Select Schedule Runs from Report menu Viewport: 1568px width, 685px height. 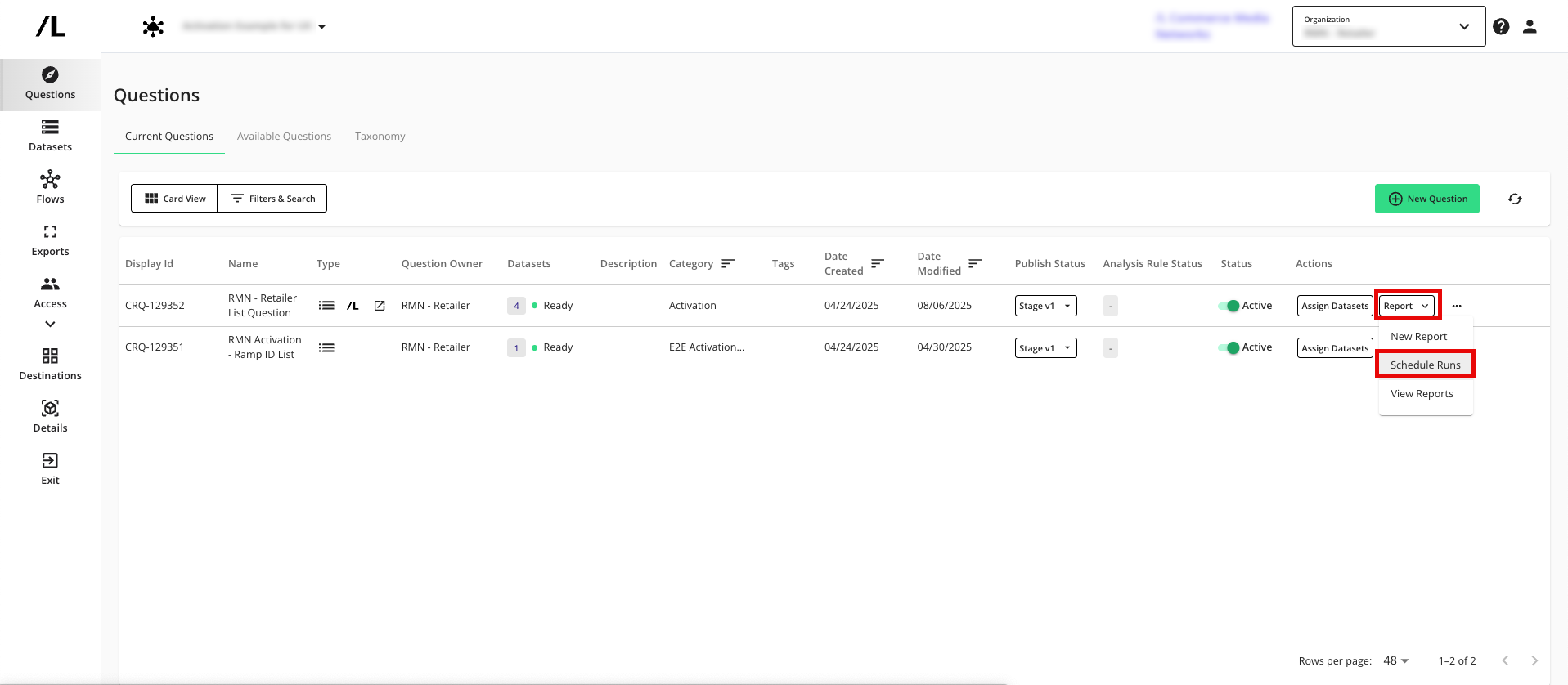tap(1425, 365)
